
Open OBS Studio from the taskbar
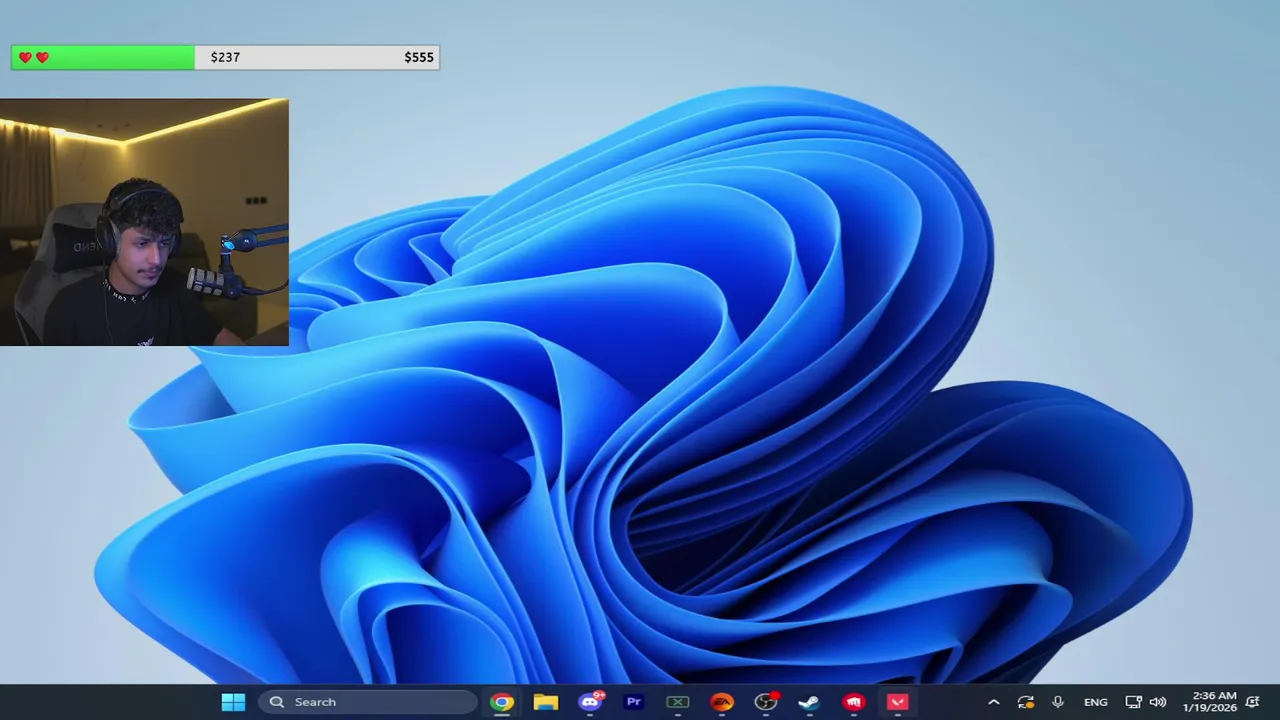pos(766,702)
